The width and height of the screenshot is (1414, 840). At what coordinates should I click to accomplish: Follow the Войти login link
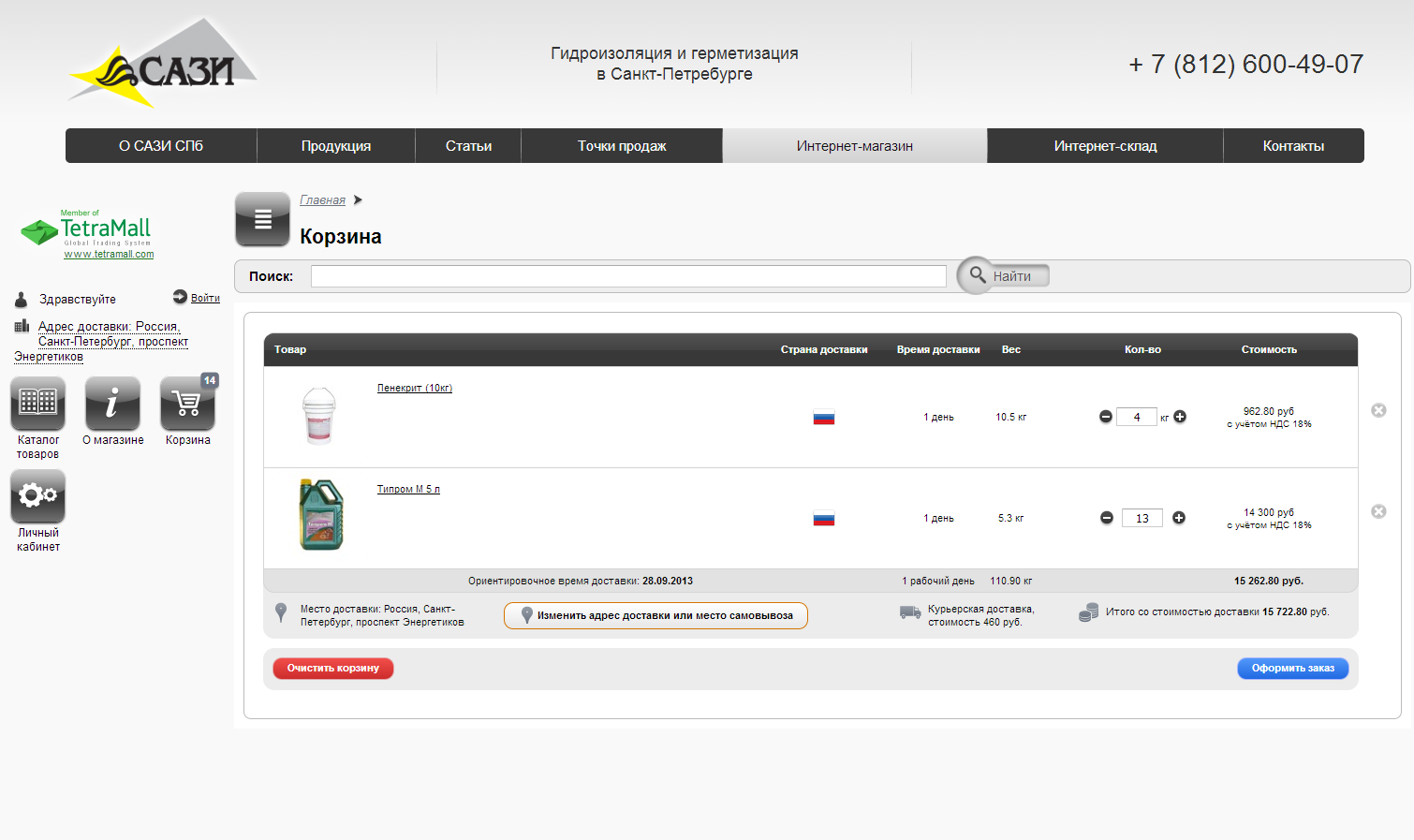(x=205, y=298)
